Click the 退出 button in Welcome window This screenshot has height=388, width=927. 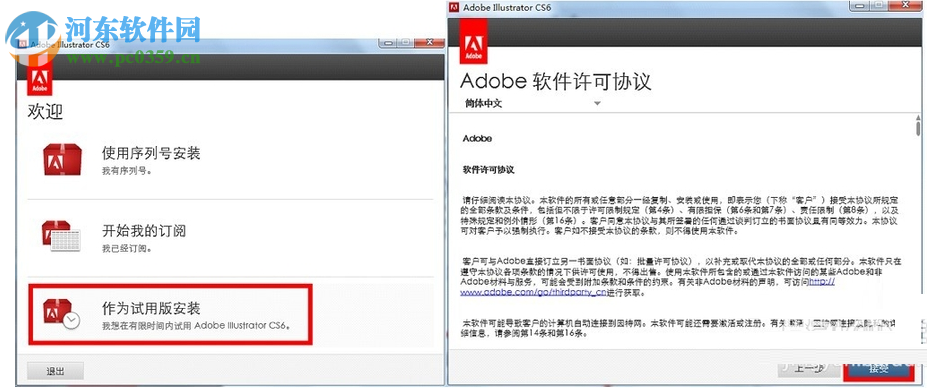coord(56,371)
